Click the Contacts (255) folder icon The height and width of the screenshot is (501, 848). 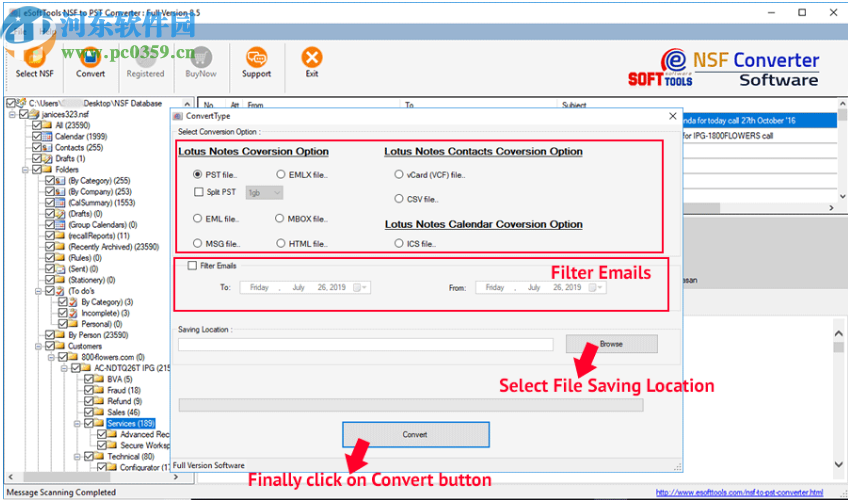pyautogui.click(x=48, y=147)
